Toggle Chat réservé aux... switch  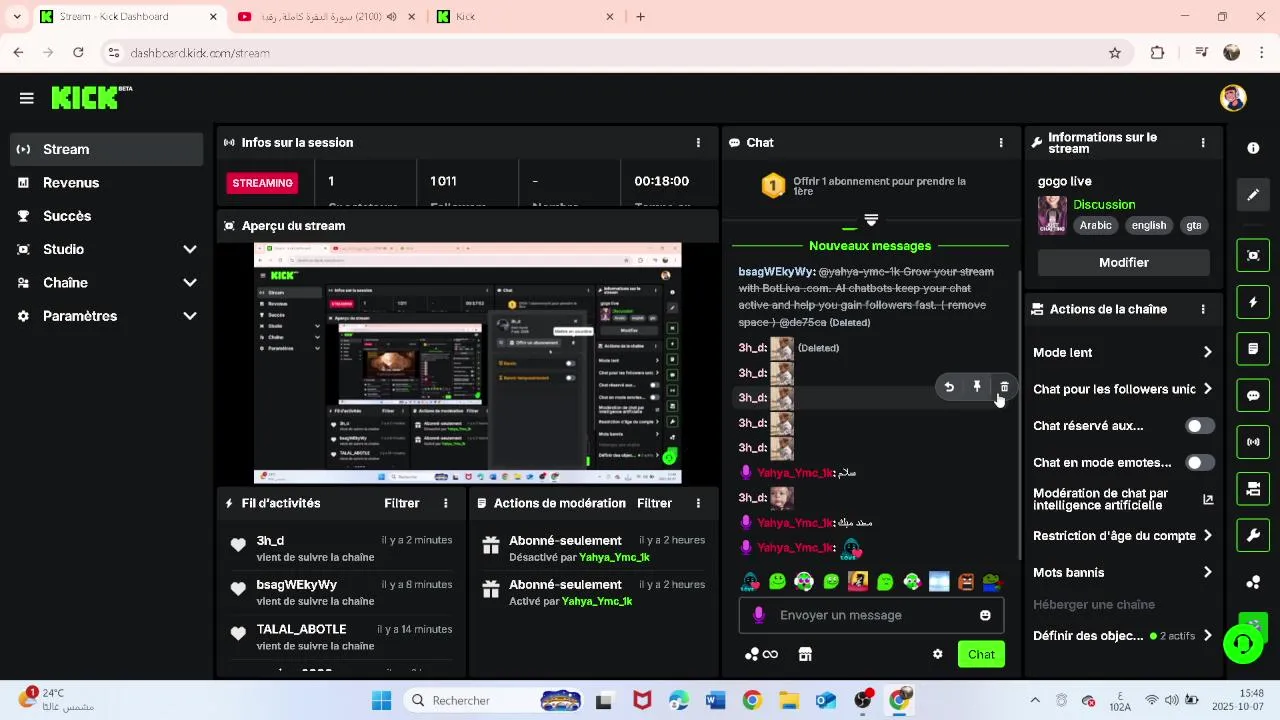(x=1199, y=426)
